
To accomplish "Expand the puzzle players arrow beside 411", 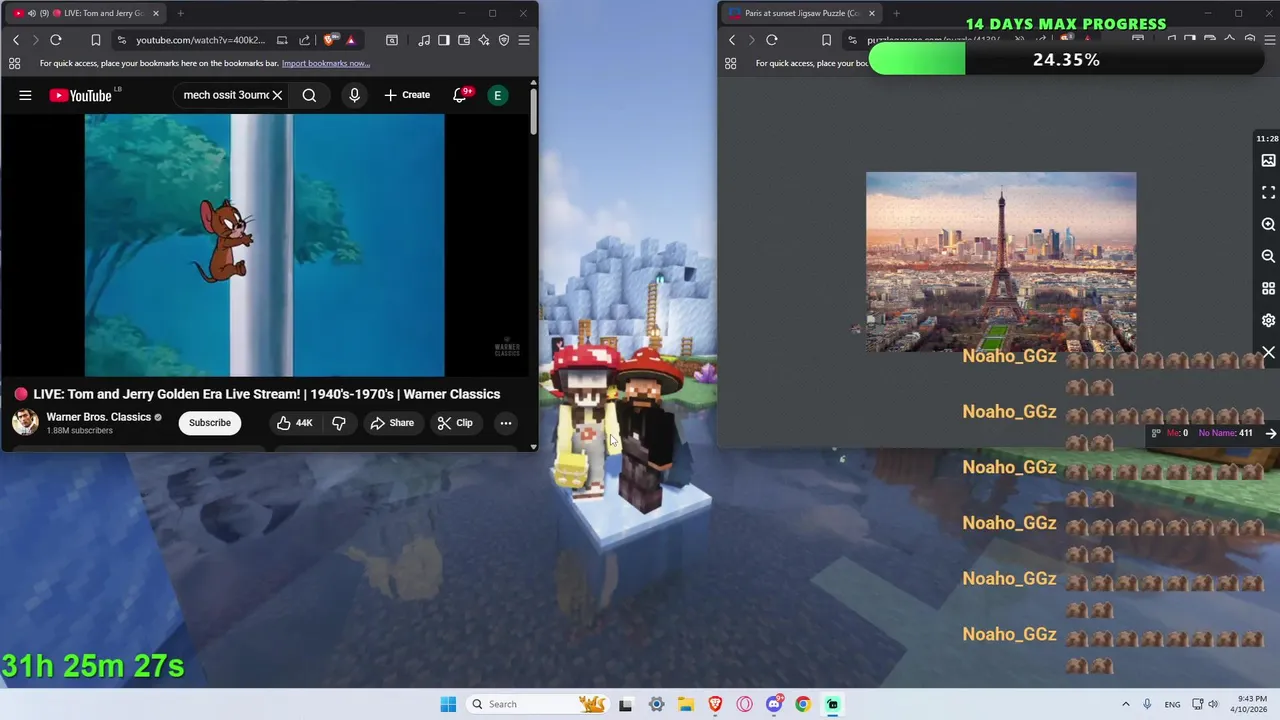I will pos(1270,433).
